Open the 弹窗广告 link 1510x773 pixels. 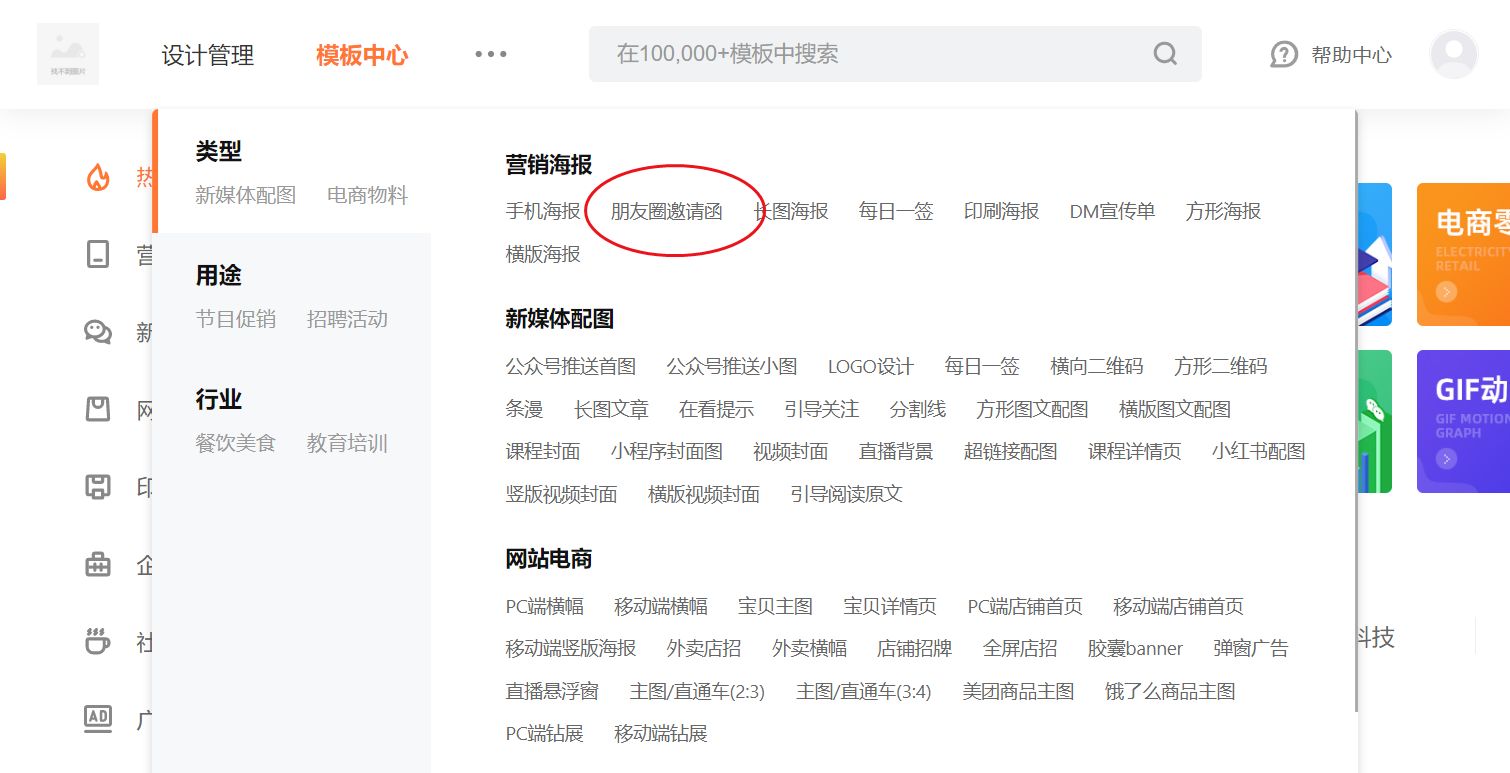(1251, 649)
